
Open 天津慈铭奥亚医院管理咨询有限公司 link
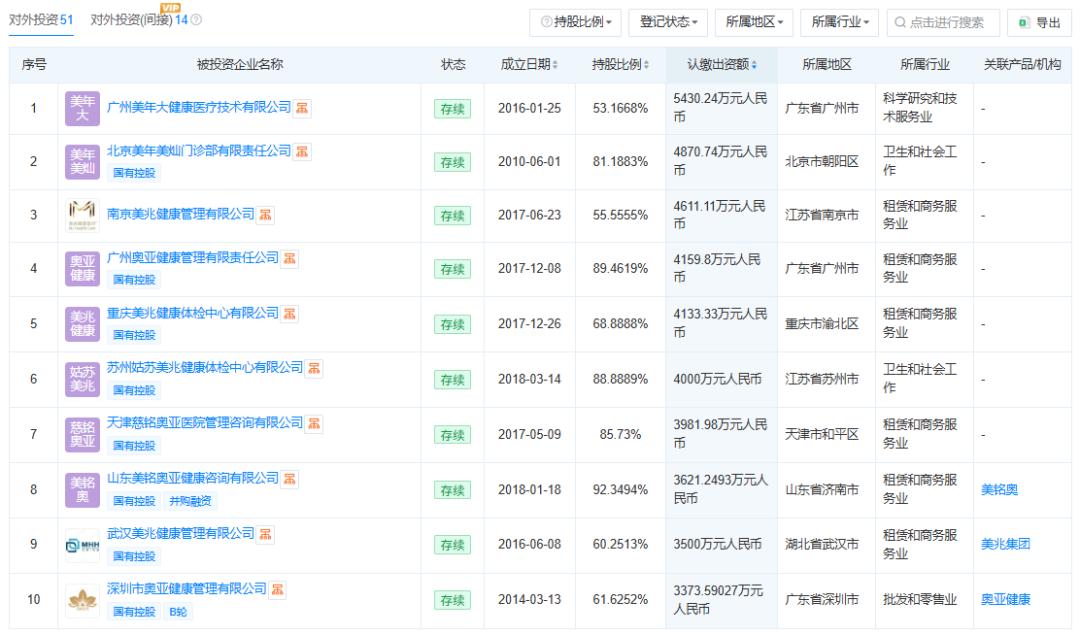(205, 424)
